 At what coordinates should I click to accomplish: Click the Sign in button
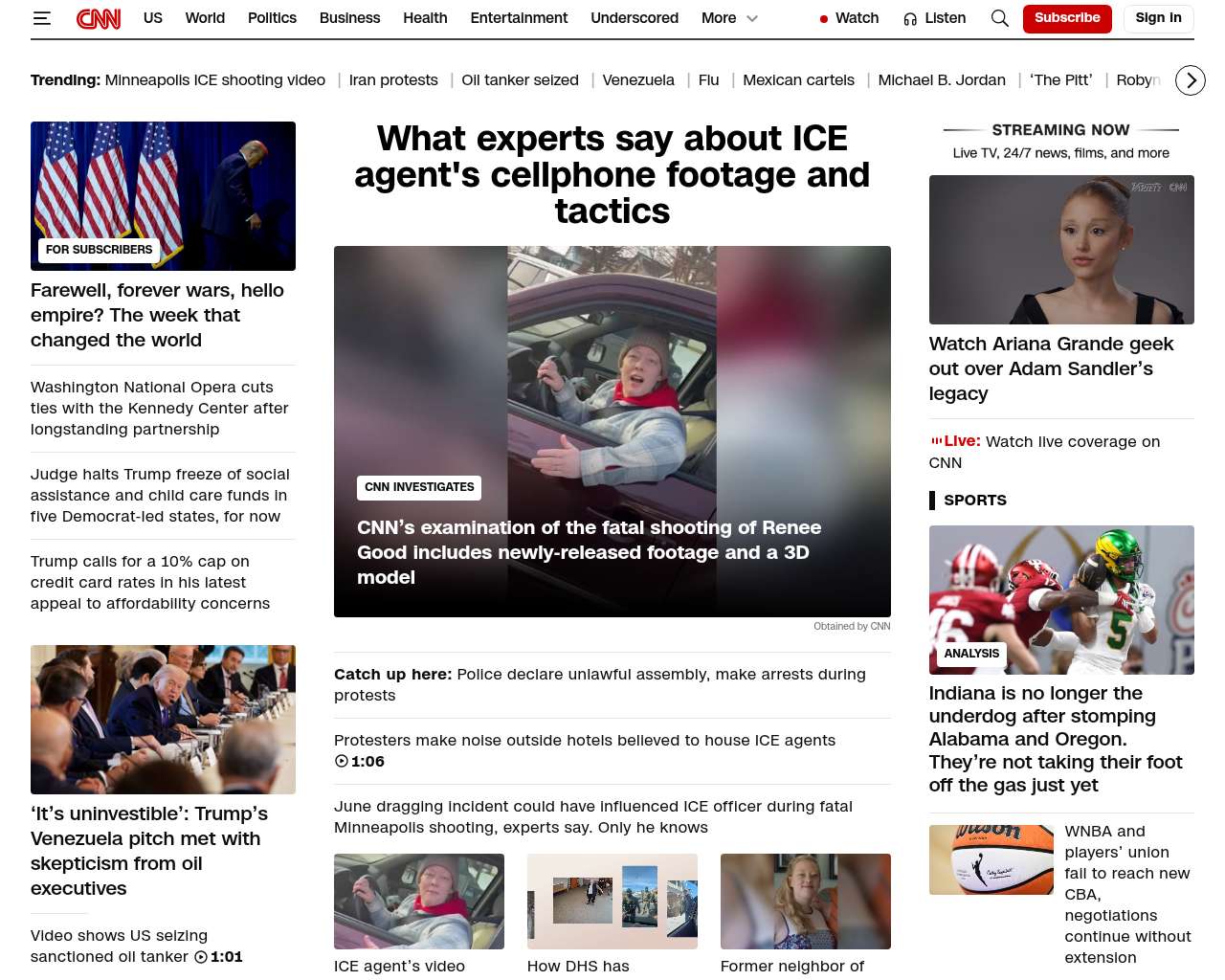point(1158,18)
